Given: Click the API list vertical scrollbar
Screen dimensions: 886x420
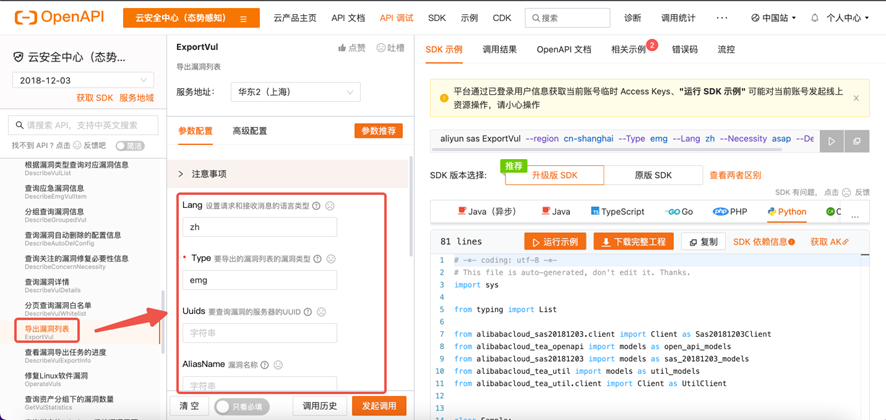Looking at the screenshot, I should [x=164, y=322].
